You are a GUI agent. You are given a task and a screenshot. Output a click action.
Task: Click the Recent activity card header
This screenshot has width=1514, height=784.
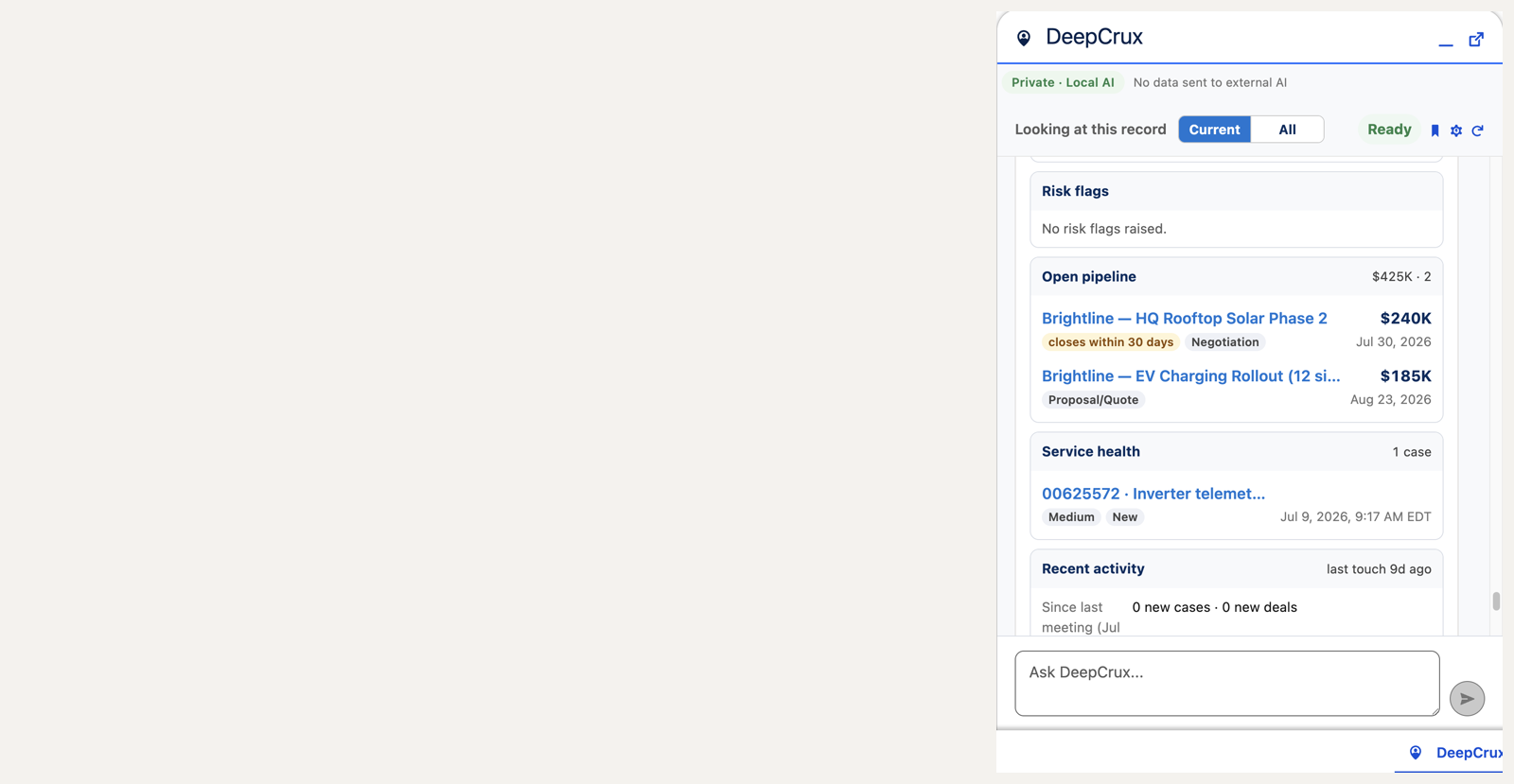pyautogui.click(x=1237, y=569)
